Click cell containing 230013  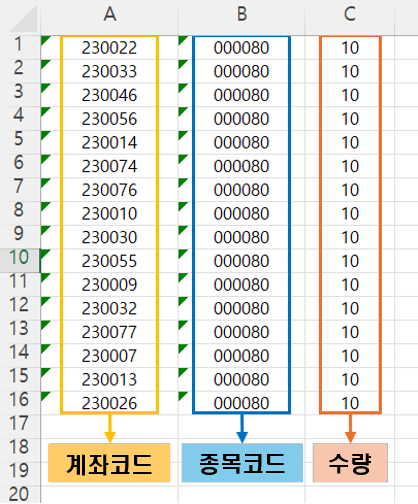(x=109, y=379)
